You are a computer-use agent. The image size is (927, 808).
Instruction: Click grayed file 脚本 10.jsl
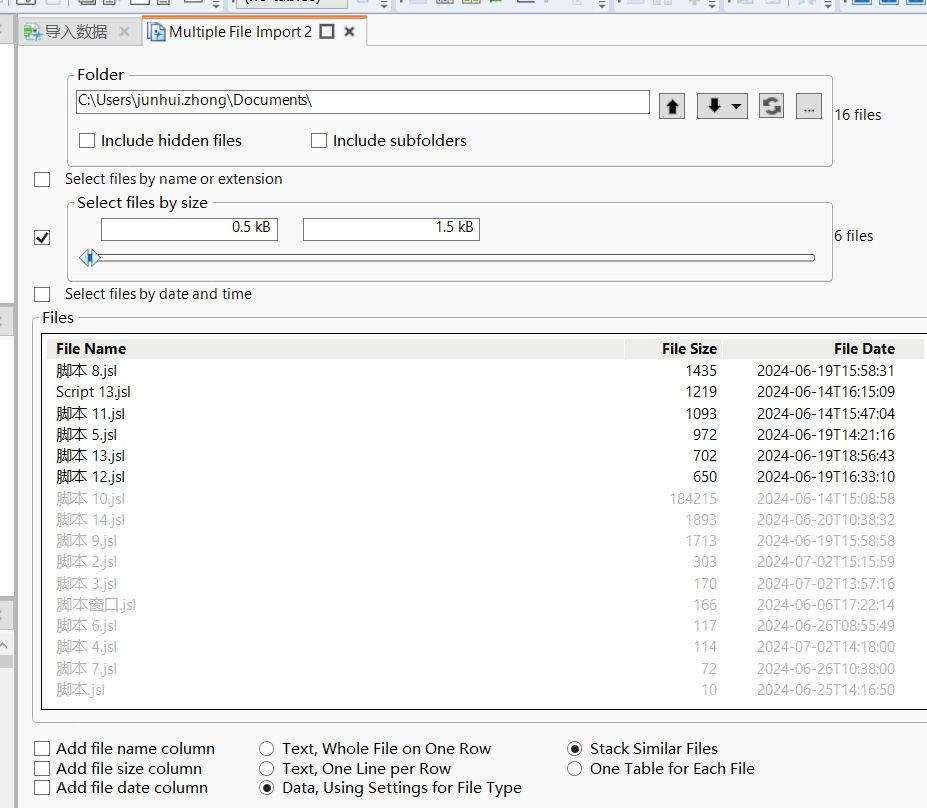tap(90, 499)
